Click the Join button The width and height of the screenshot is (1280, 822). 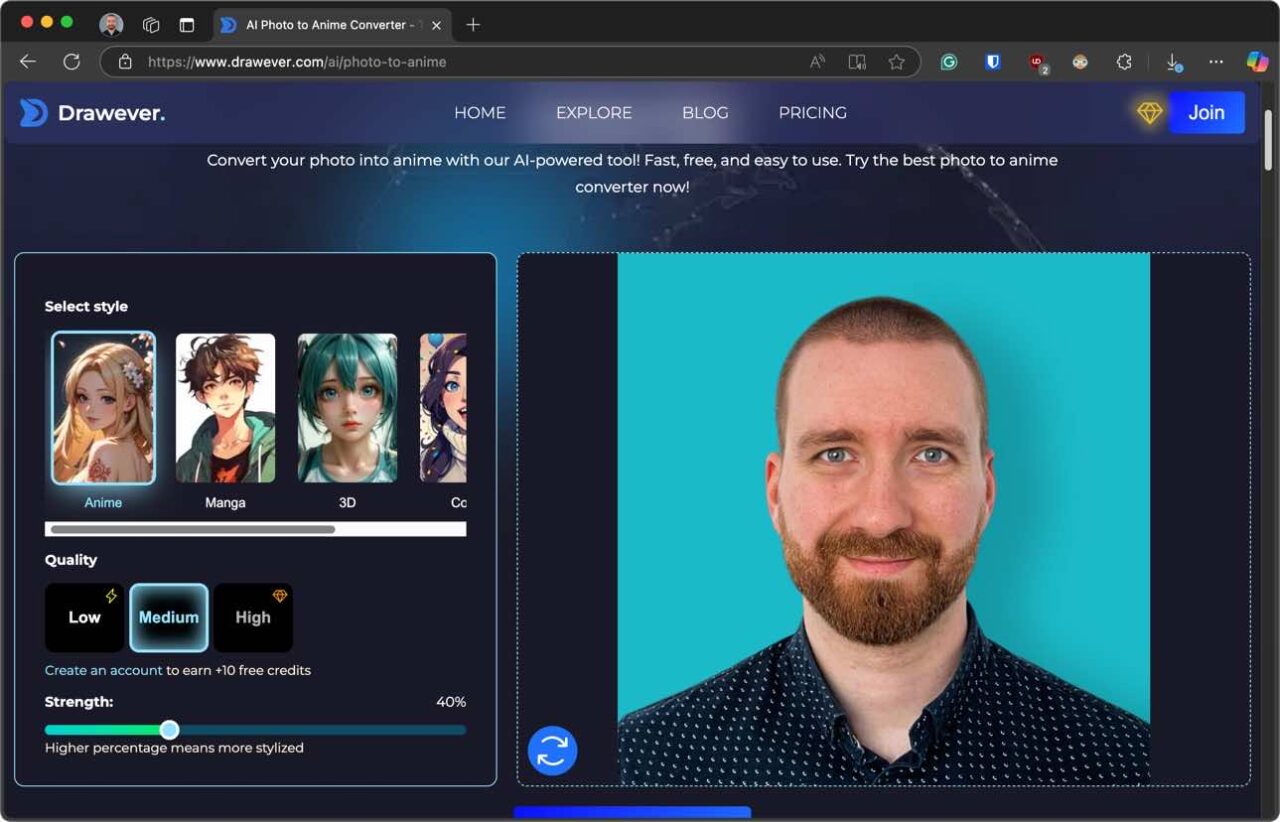click(1206, 112)
